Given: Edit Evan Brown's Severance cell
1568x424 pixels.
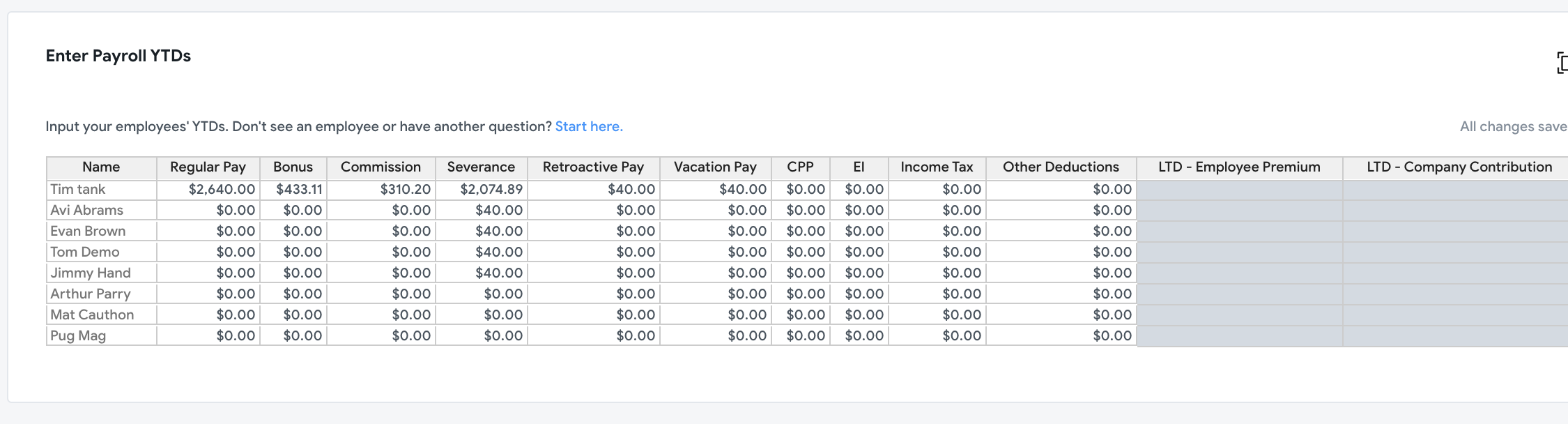Looking at the screenshot, I should click(482, 231).
